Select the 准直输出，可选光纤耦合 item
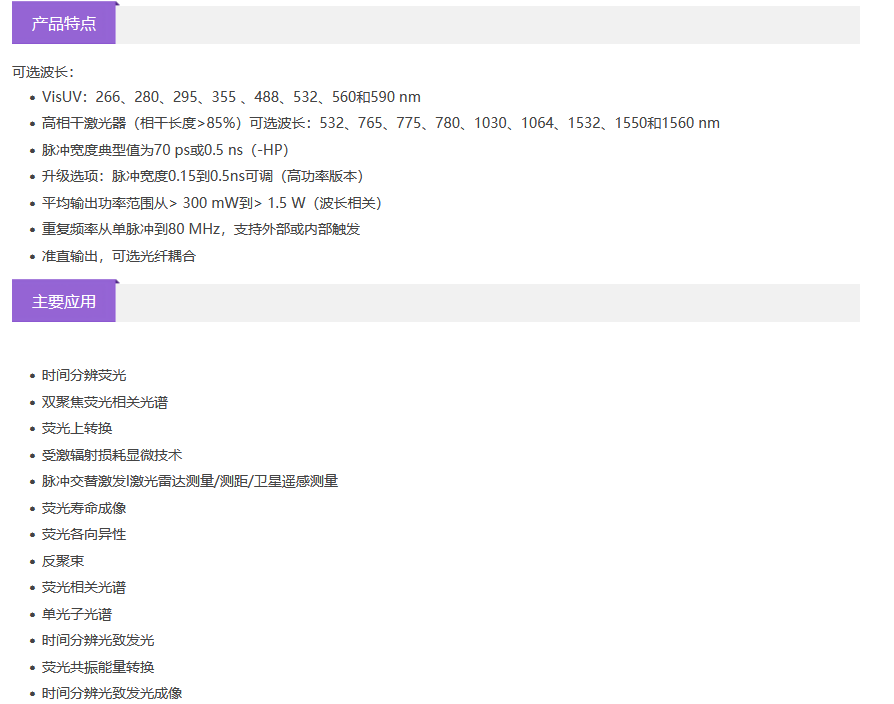Screen dimensions: 894x704 point(119,256)
